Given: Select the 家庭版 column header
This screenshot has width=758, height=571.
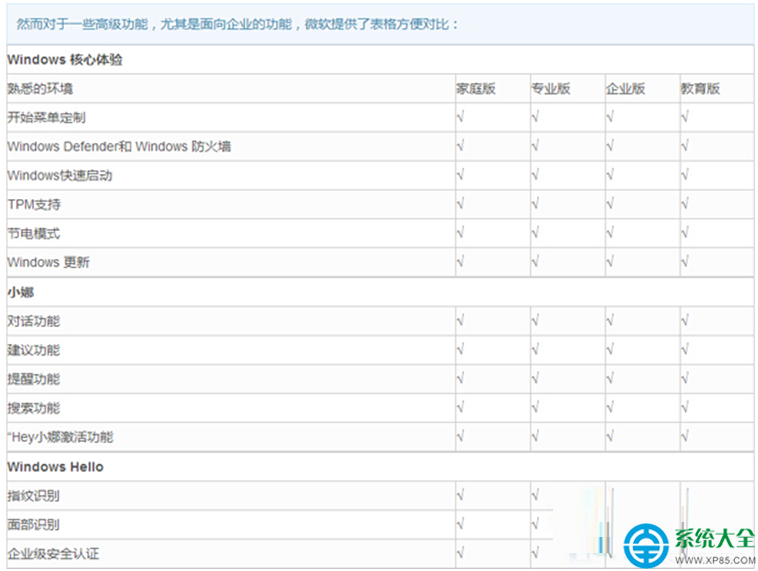Looking at the screenshot, I should pyautogui.click(x=476, y=88).
